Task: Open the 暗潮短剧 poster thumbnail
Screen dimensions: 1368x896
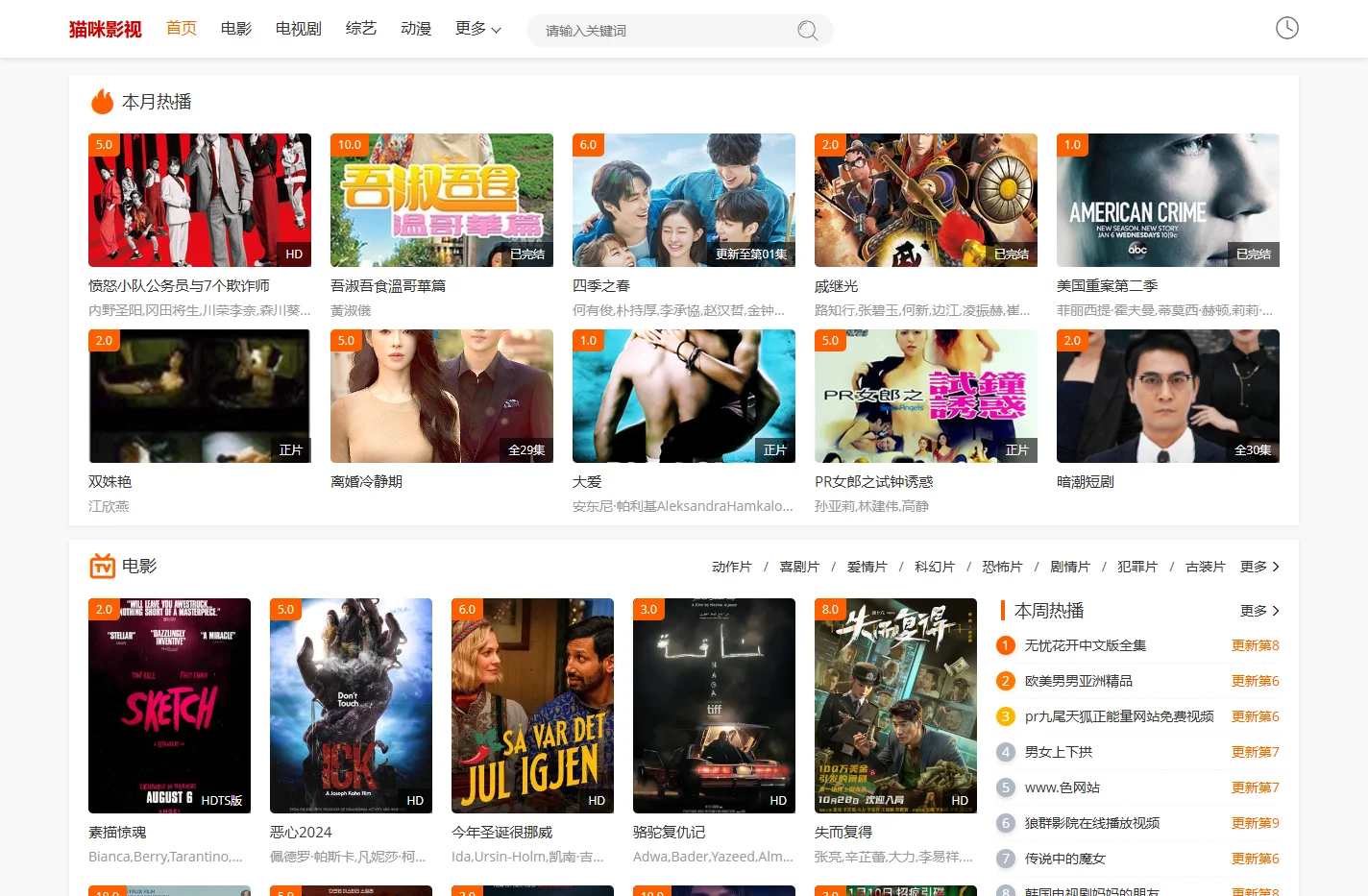Action: [1168, 396]
